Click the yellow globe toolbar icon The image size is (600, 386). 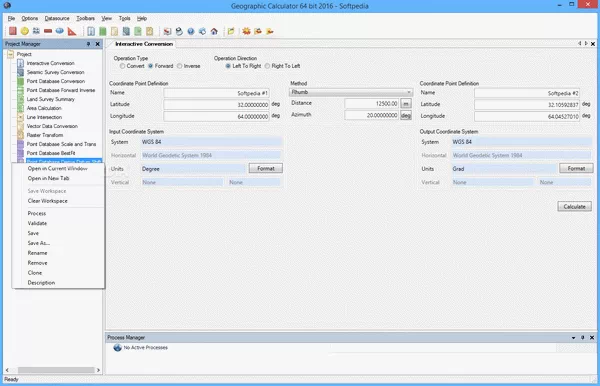(x=24, y=31)
